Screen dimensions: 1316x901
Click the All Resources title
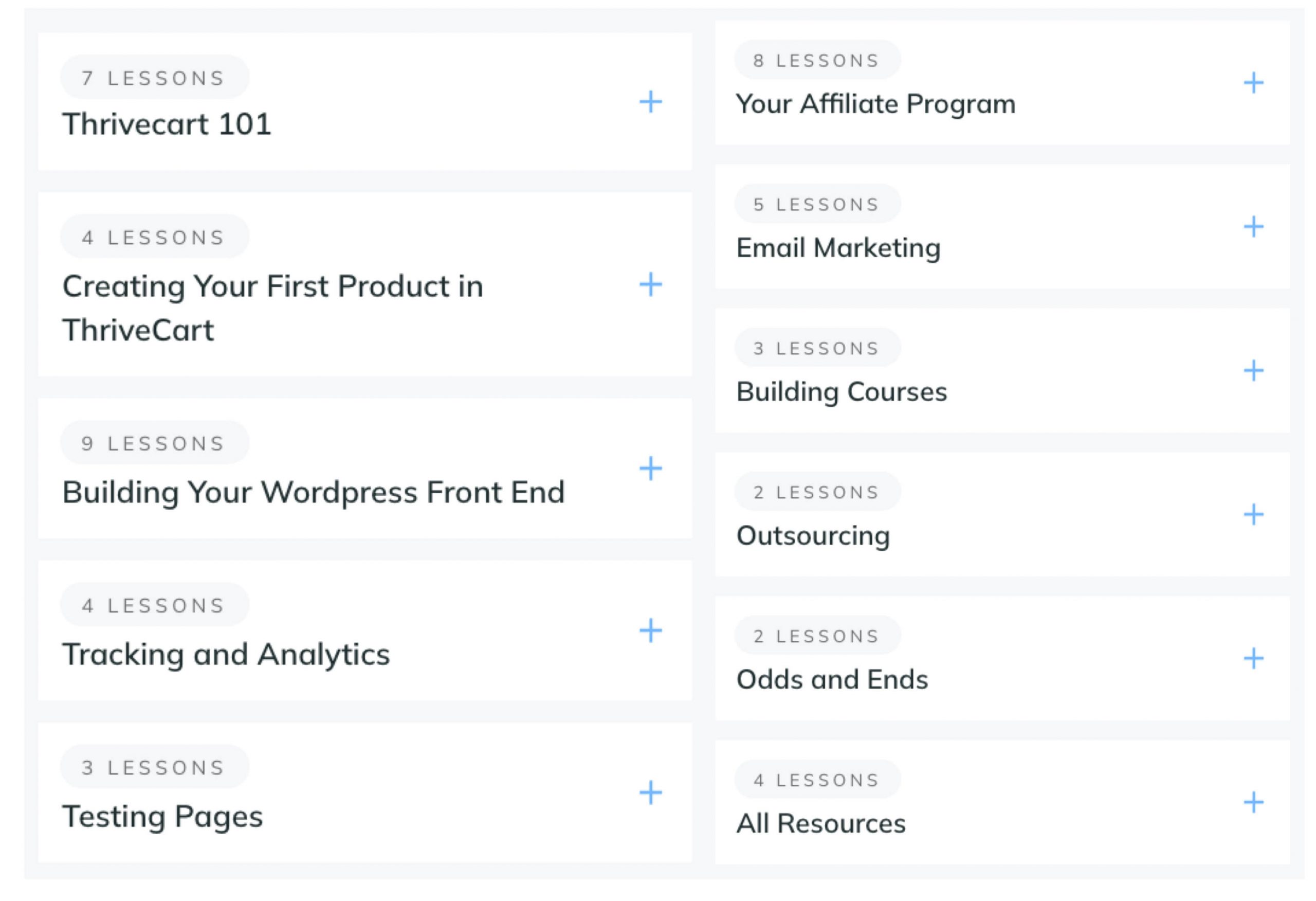[x=820, y=823]
